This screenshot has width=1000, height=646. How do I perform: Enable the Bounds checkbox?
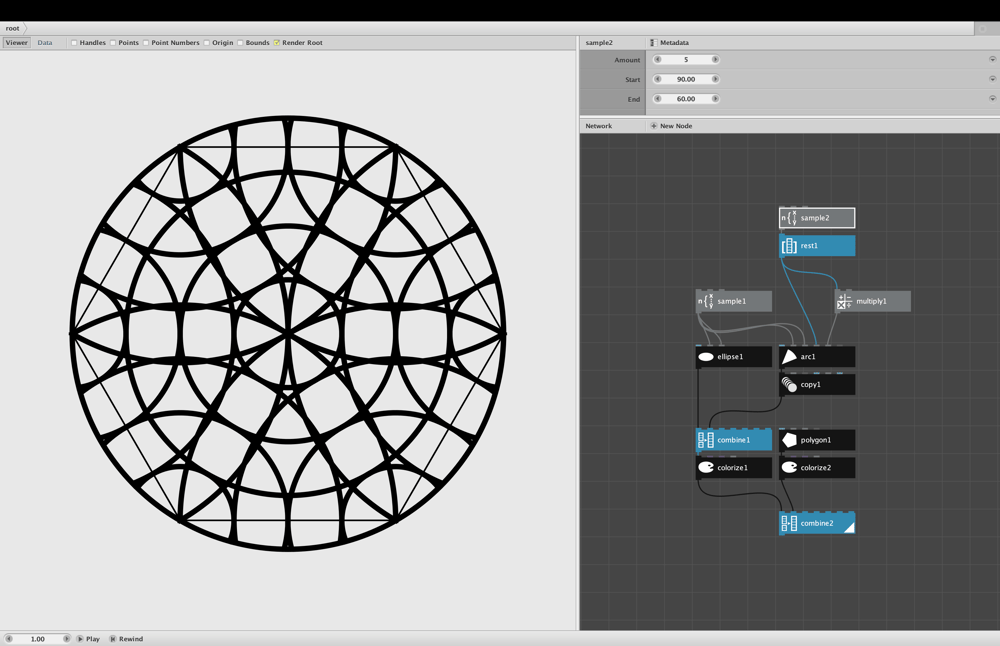(x=240, y=43)
